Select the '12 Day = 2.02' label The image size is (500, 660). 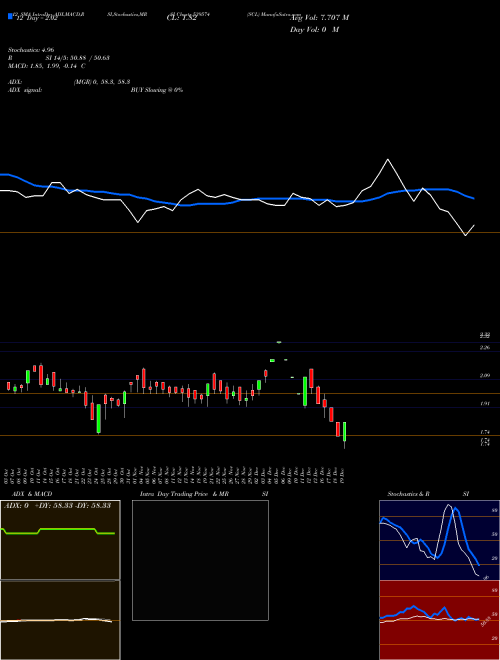coord(36,18)
